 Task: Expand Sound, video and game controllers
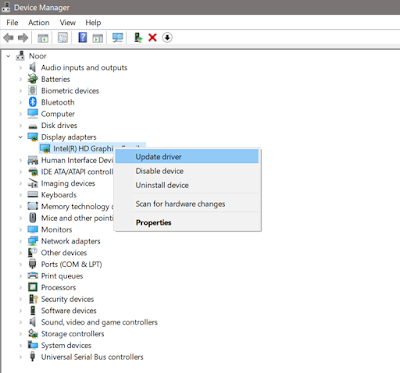pyautogui.click(x=20, y=322)
